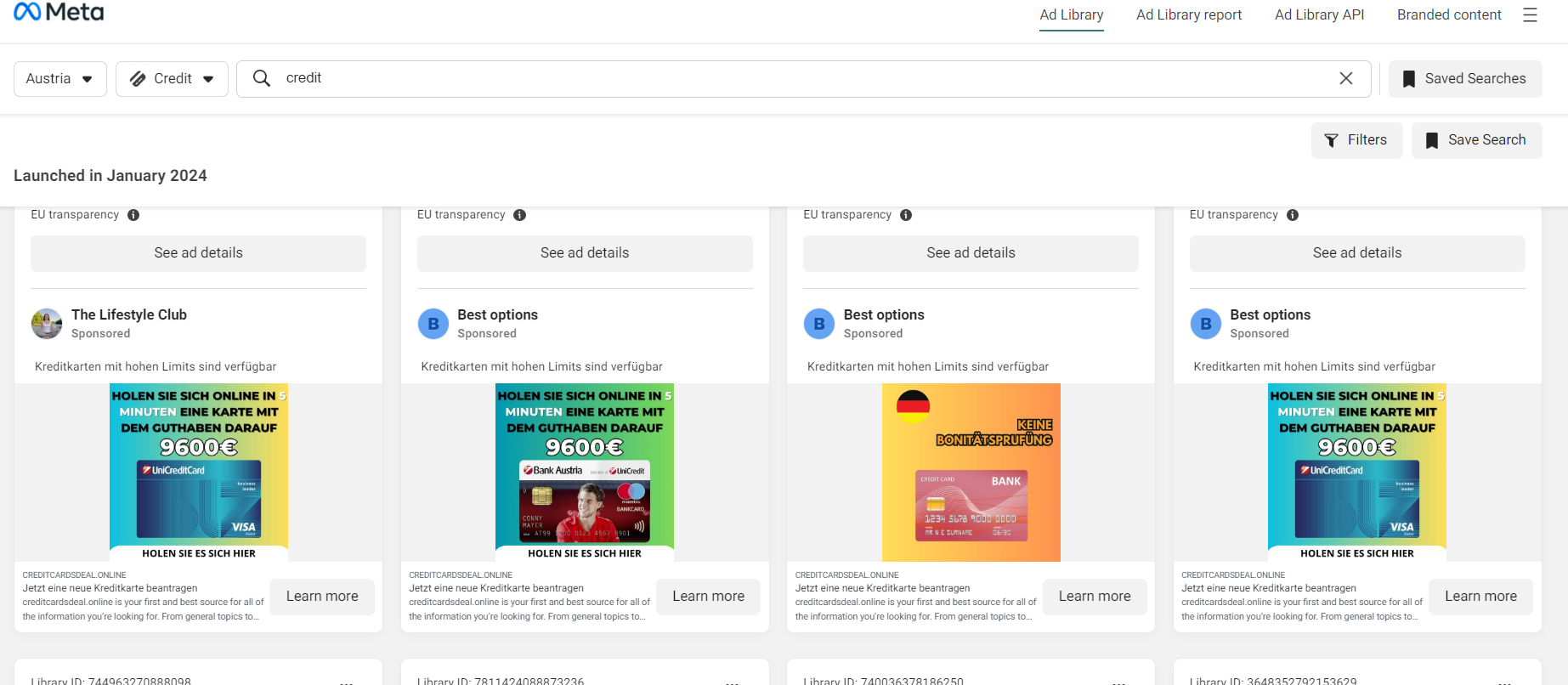See ad details for the Bank Austria ad
Image resolution: width=1568 pixels, height=685 pixels.
click(585, 253)
